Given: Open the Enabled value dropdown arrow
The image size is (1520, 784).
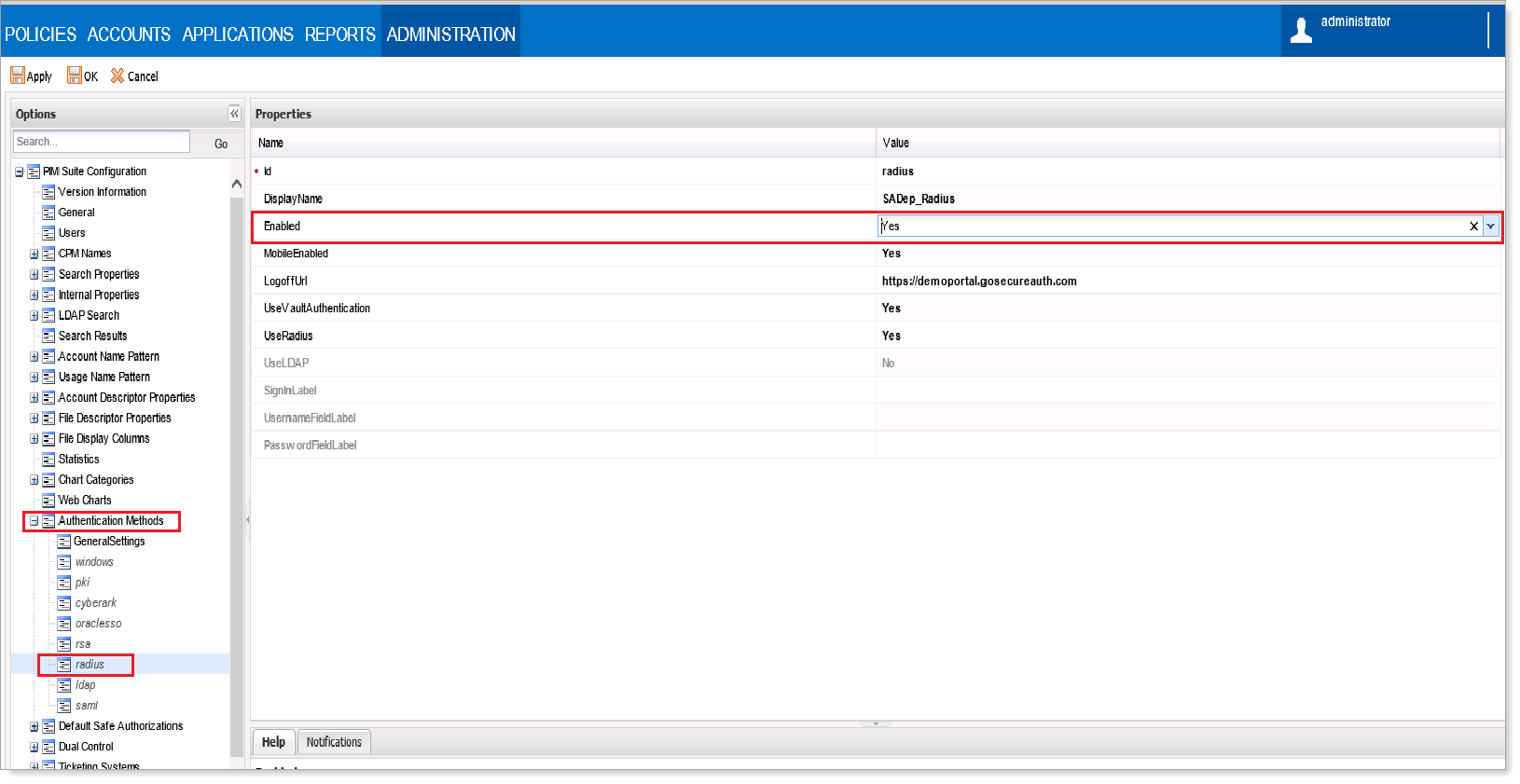Looking at the screenshot, I should [1490, 227].
